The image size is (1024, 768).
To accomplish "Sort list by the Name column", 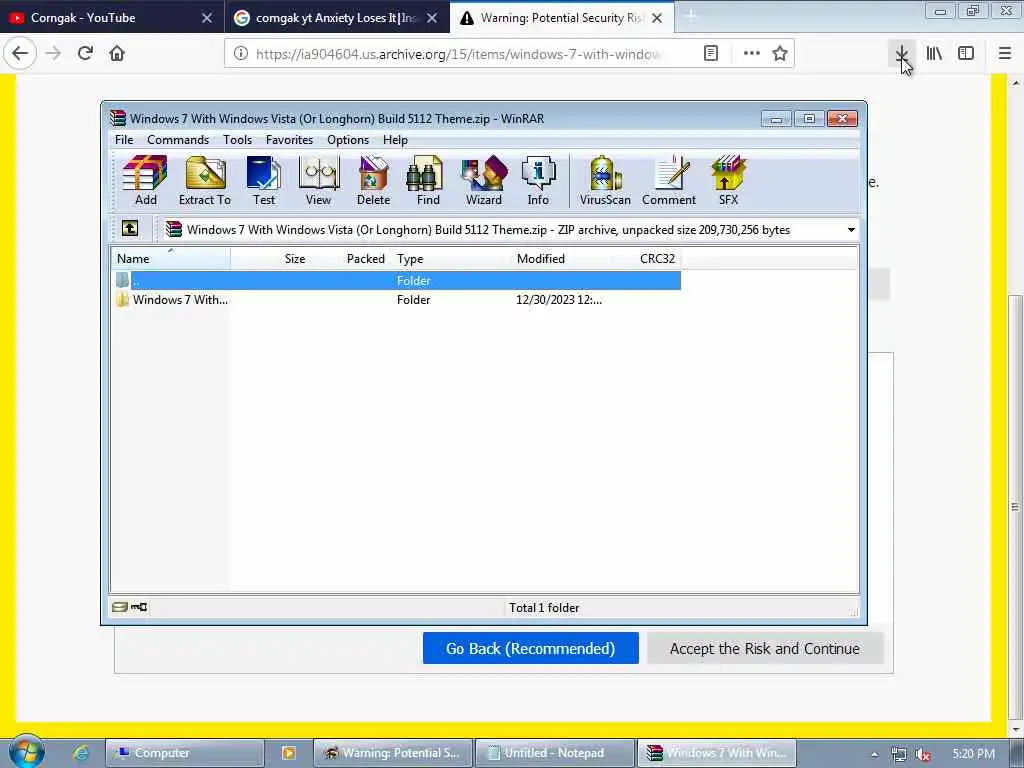I will click(x=170, y=259).
